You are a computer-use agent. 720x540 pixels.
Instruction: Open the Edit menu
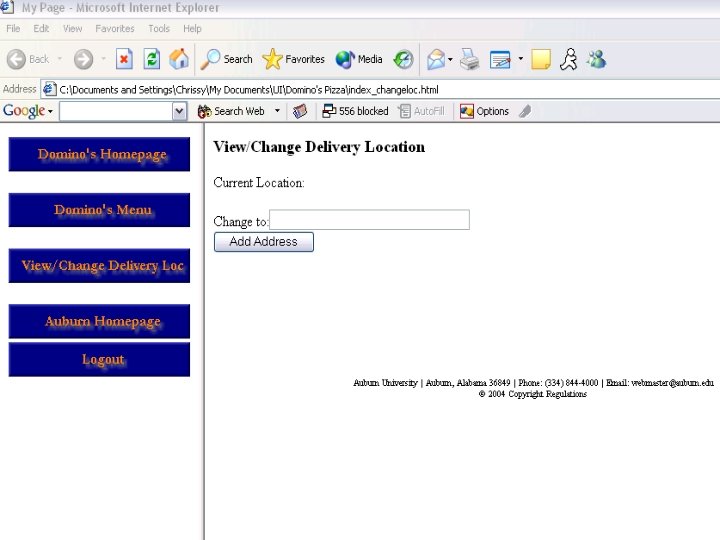(41, 28)
